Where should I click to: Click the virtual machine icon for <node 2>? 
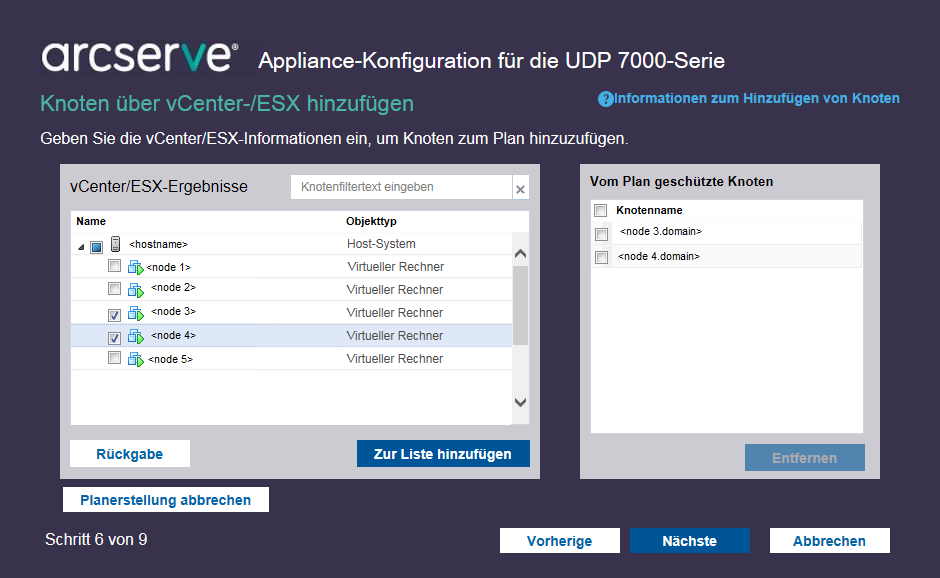135,290
